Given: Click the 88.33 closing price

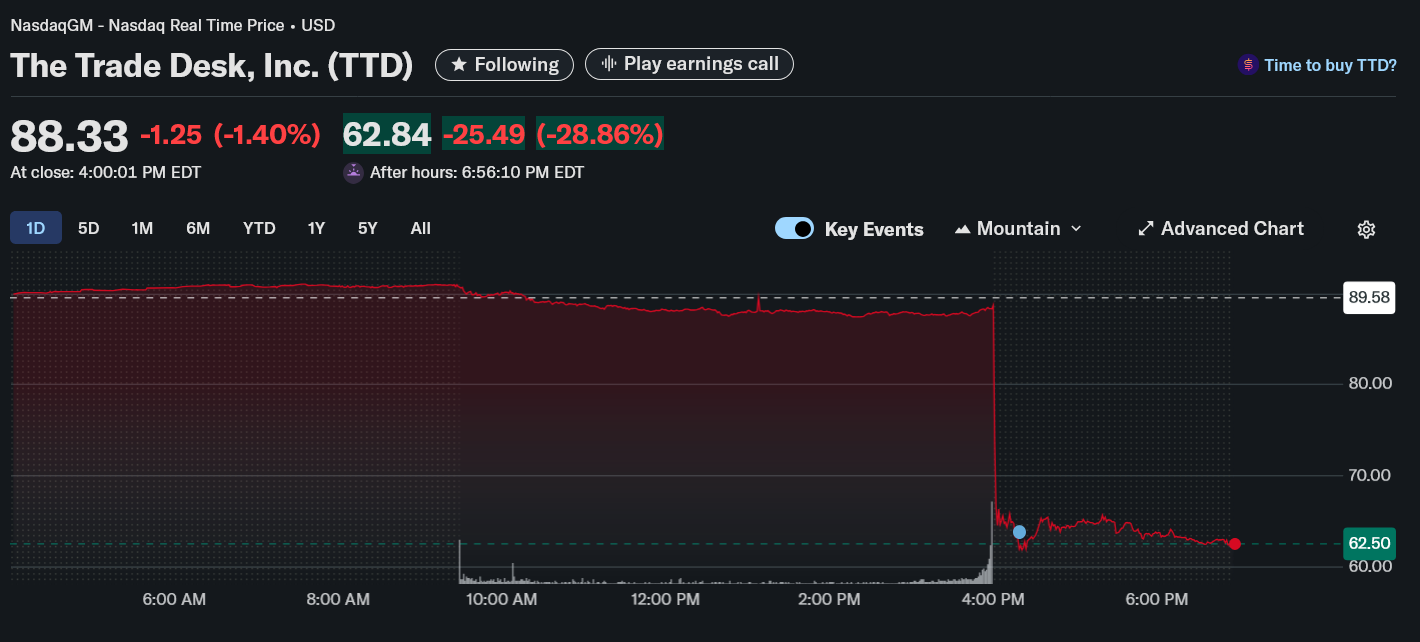Looking at the screenshot, I should tap(69, 135).
